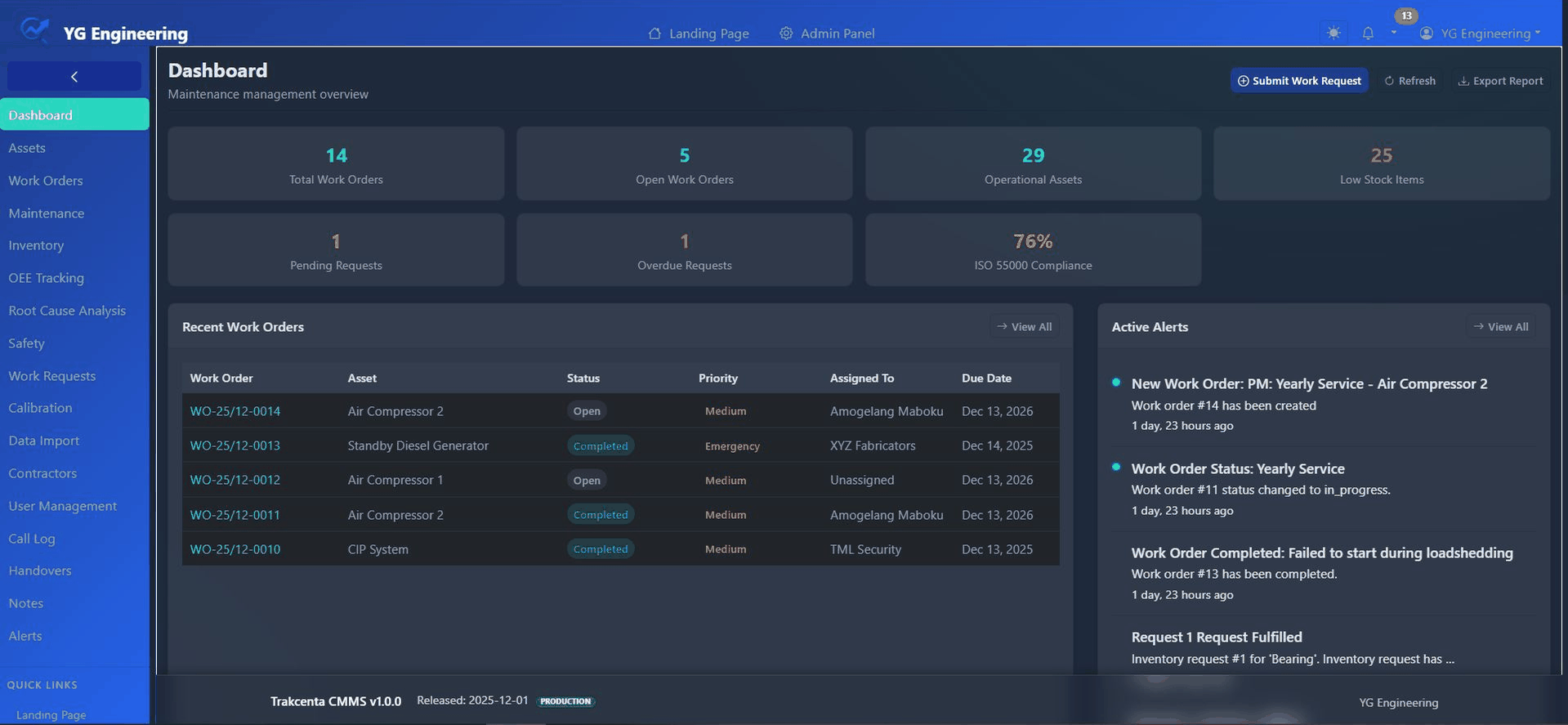Image resolution: width=1568 pixels, height=725 pixels.
Task: Click View All for Active Alerts
Action: pos(1501,326)
